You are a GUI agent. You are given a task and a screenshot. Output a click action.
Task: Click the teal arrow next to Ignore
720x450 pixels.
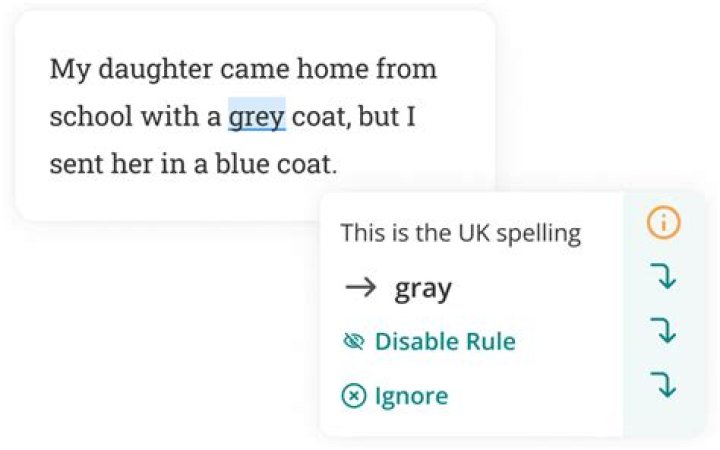(x=663, y=383)
